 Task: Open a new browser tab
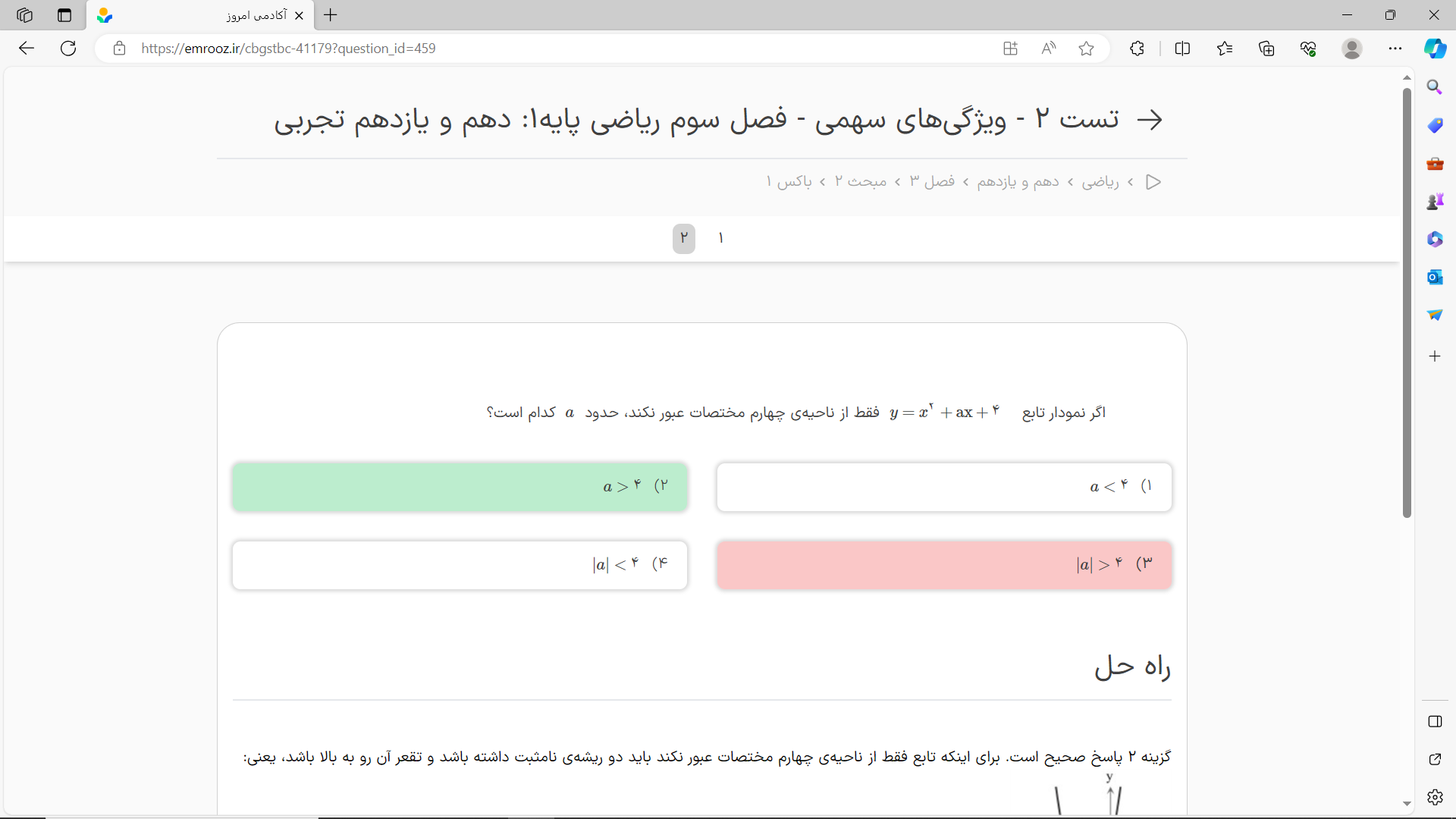coord(331,15)
